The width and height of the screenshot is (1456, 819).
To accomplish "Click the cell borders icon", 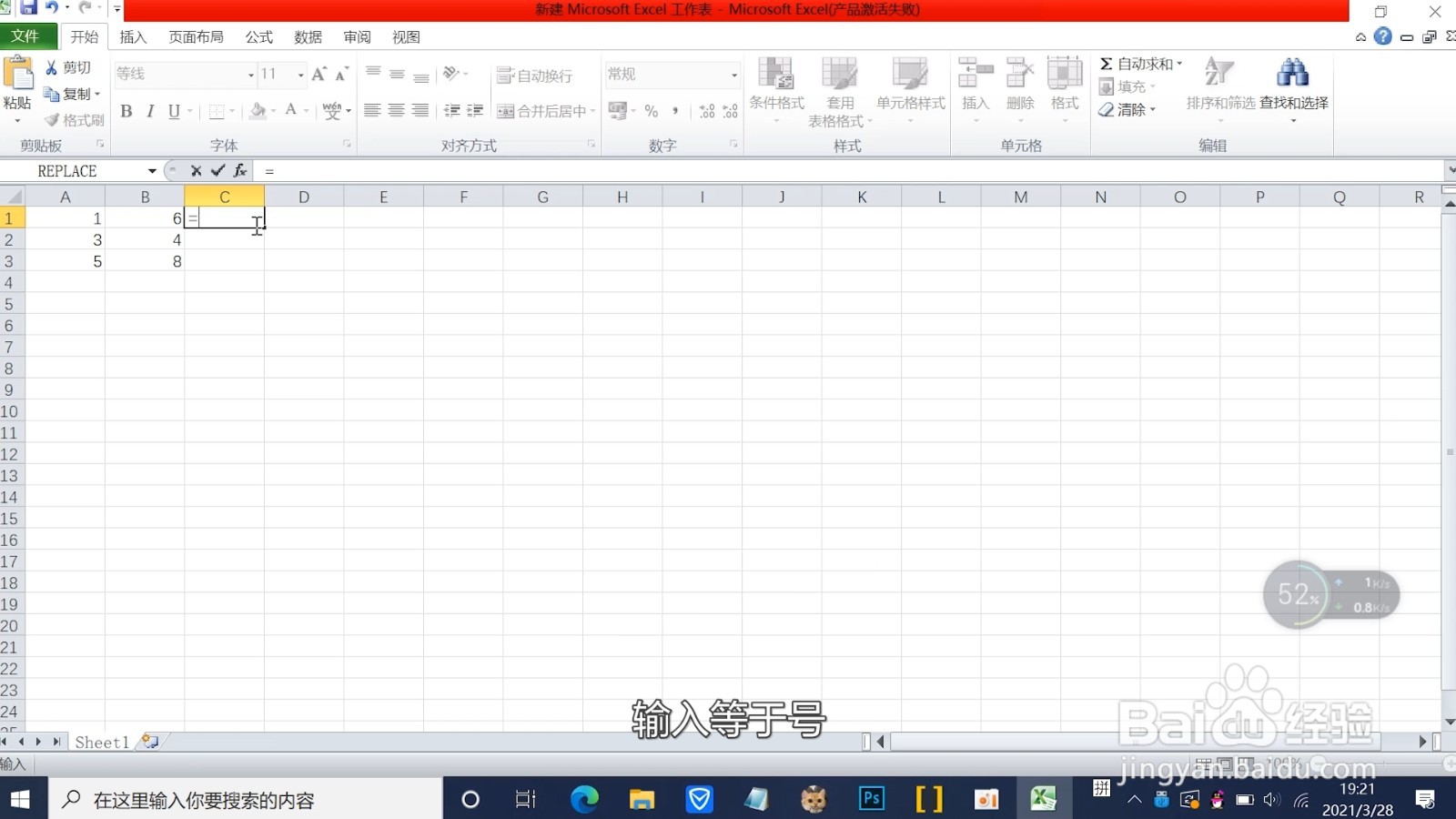I will tap(217, 111).
